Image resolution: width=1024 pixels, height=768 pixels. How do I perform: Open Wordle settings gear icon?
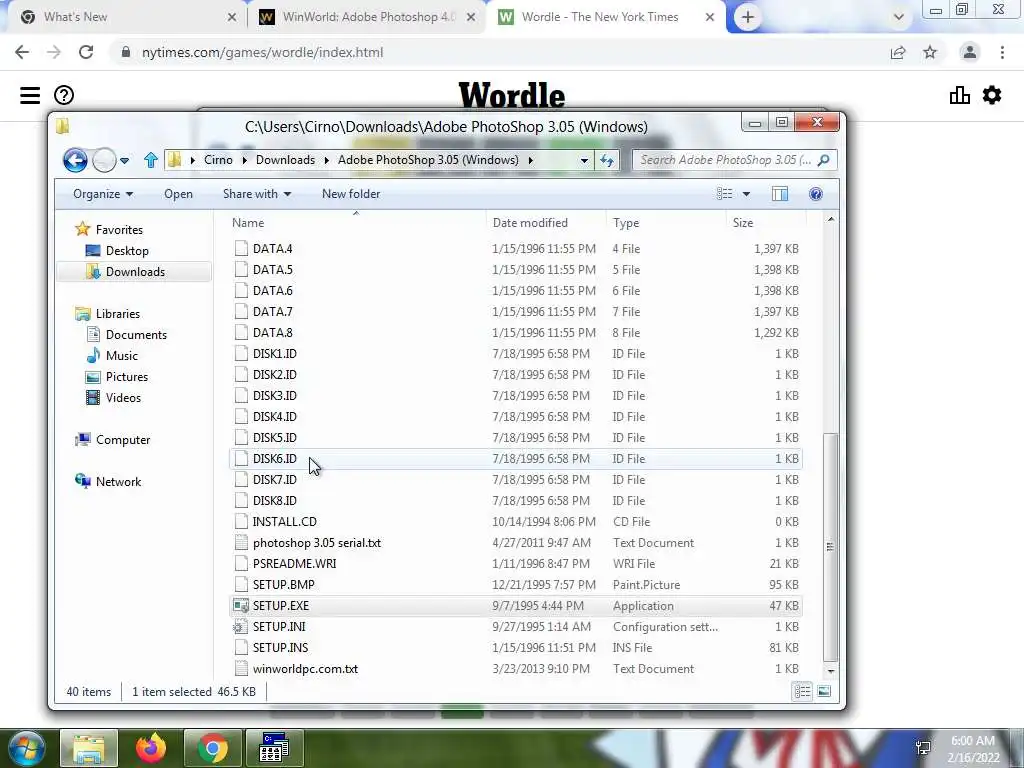click(x=992, y=95)
